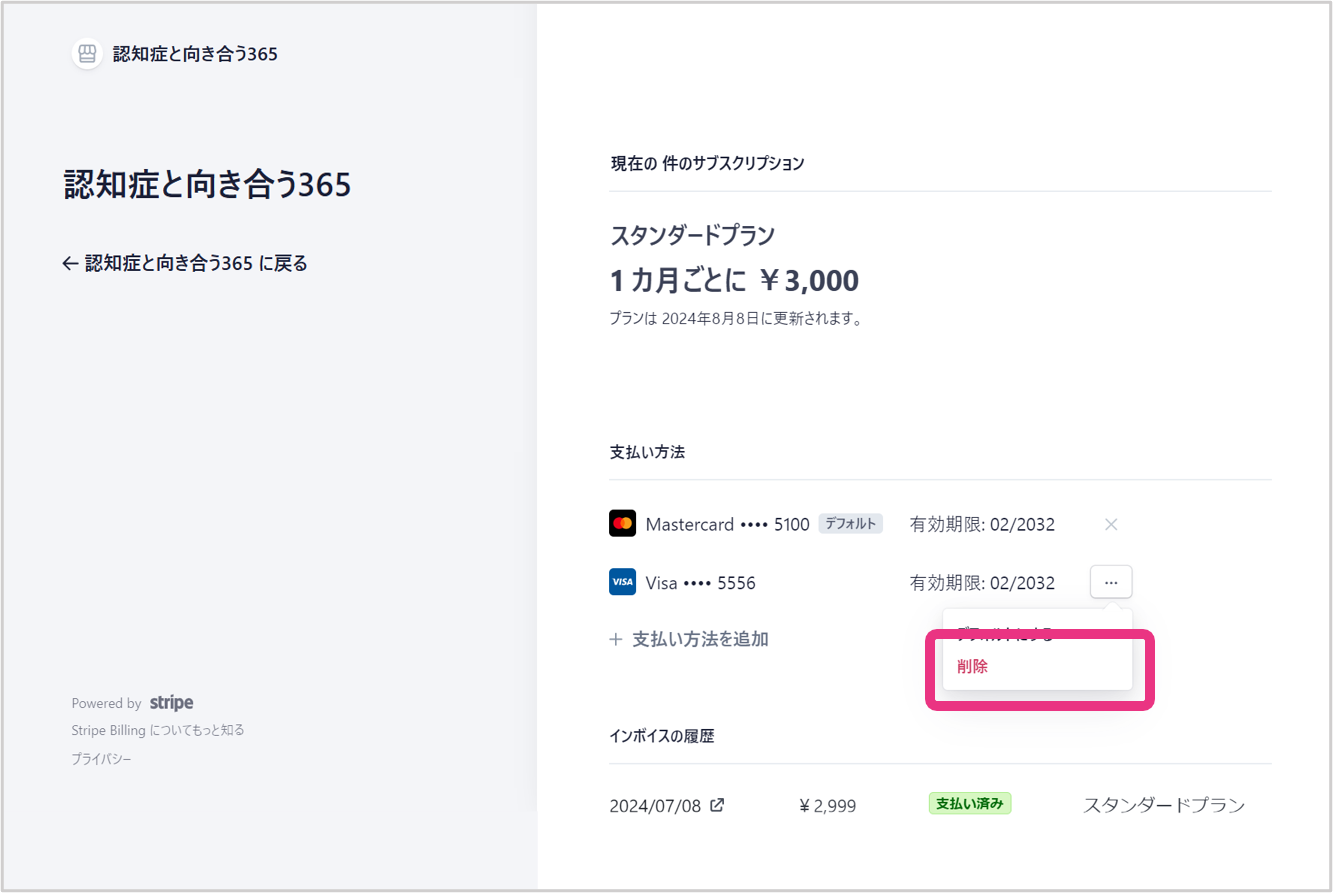Click the デフォルト badge beside Mastercard

(x=850, y=524)
